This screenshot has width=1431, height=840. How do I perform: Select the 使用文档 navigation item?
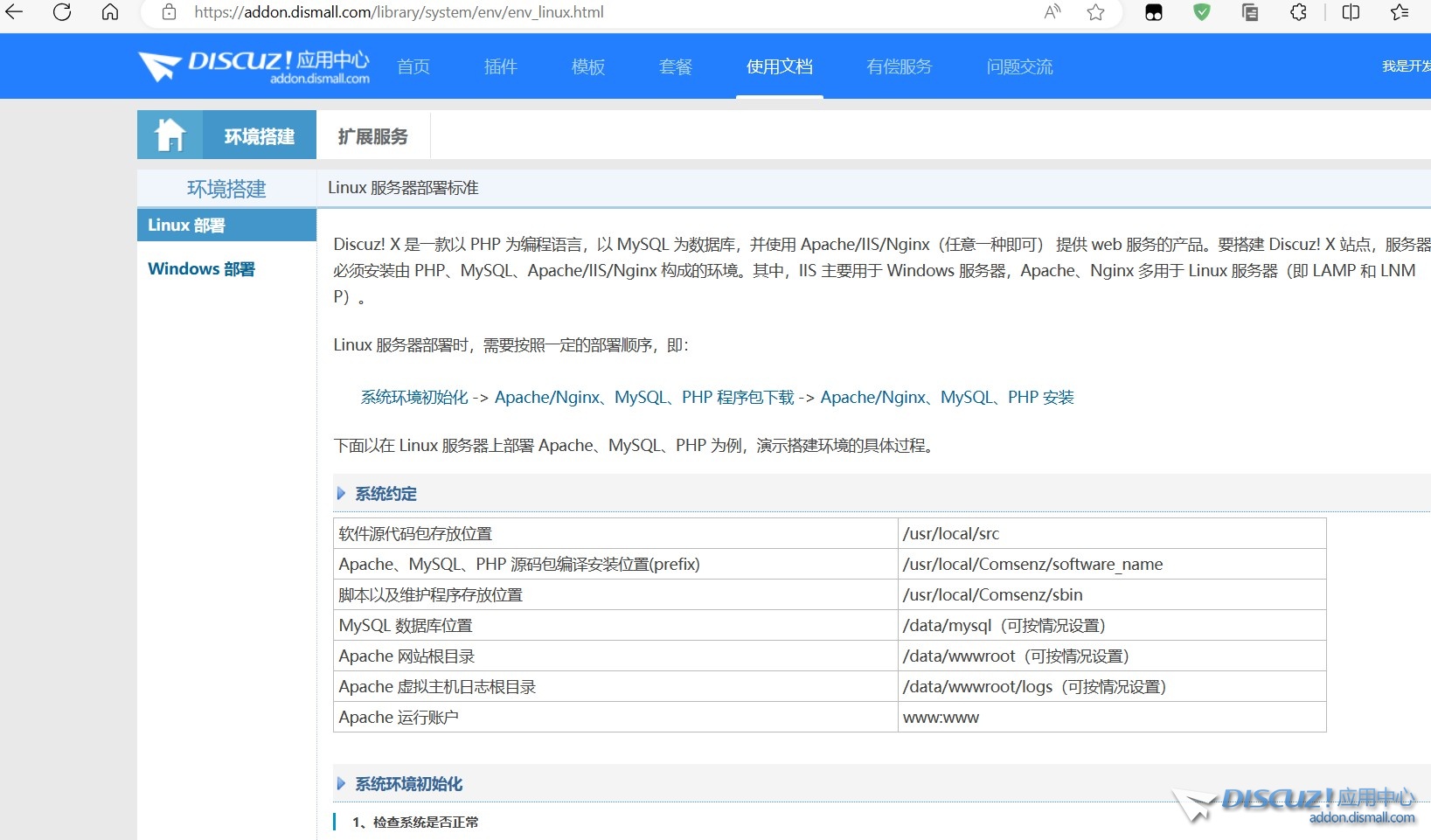780,66
